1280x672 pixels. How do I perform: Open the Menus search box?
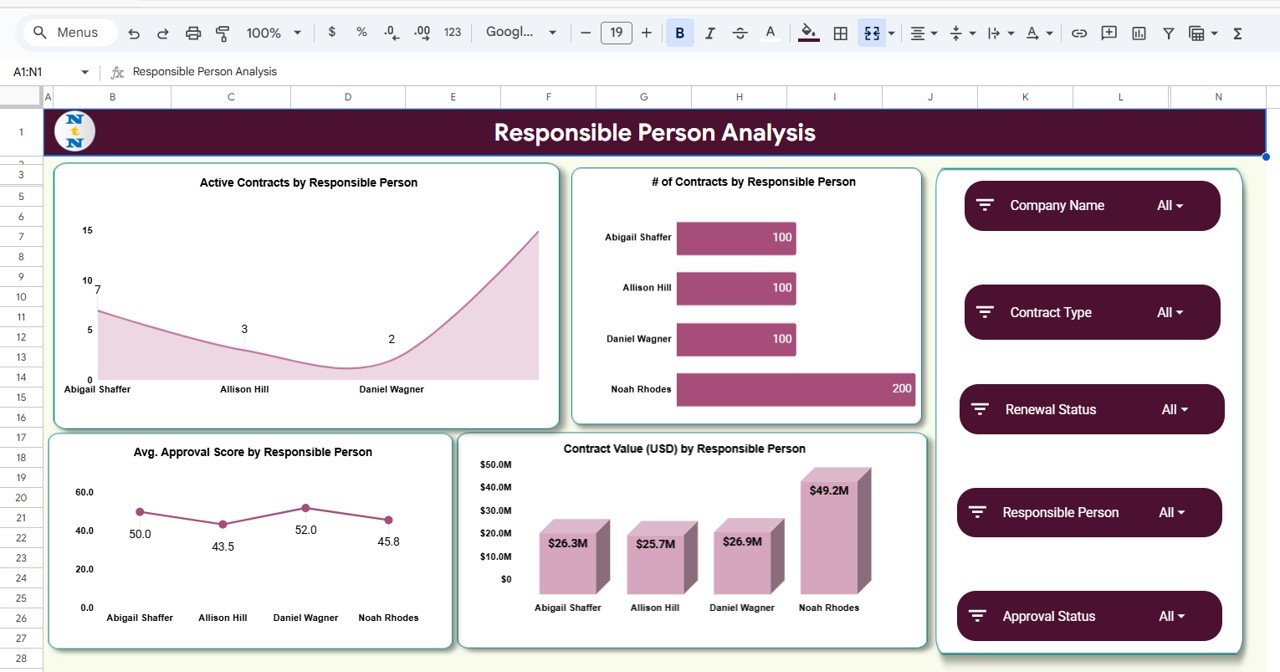point(67,32)
